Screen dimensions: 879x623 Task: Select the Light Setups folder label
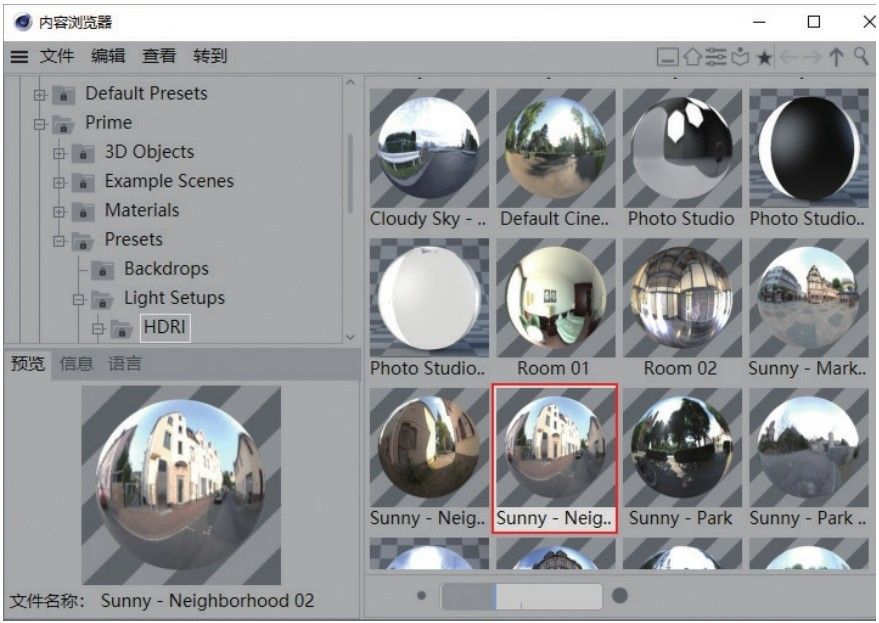pos(175,298)
